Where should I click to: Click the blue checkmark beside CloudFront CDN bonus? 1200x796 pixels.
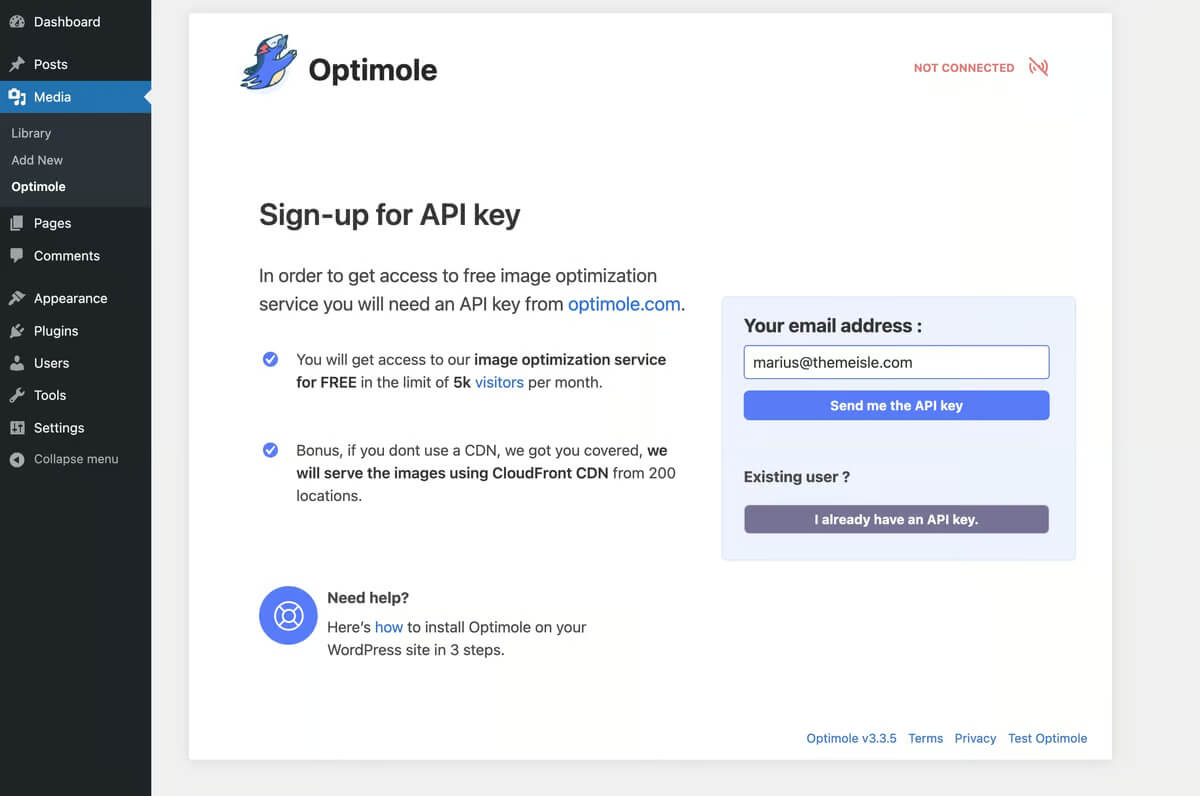[270, 450]
